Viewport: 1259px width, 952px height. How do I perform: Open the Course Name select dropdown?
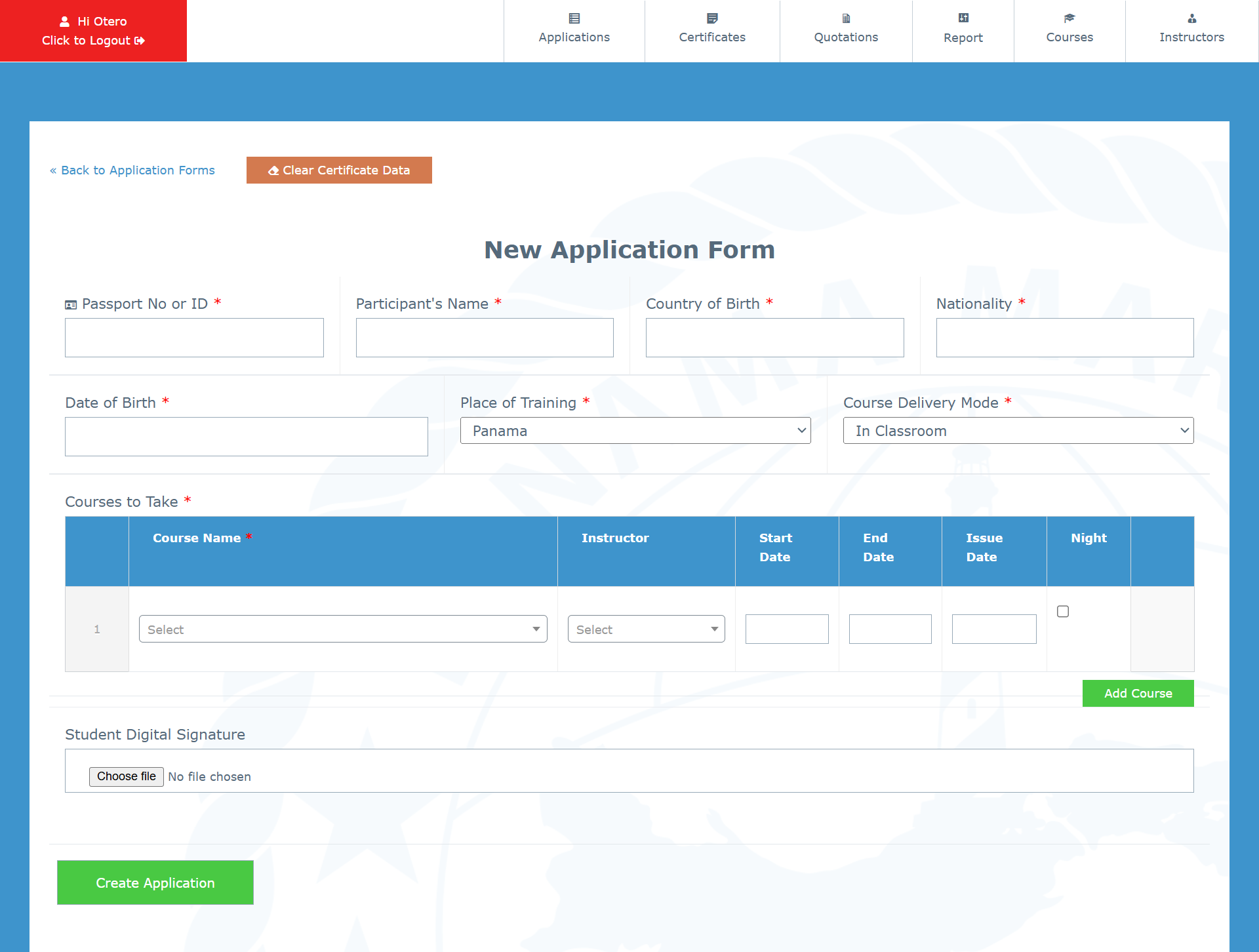(x=343, y=629)
